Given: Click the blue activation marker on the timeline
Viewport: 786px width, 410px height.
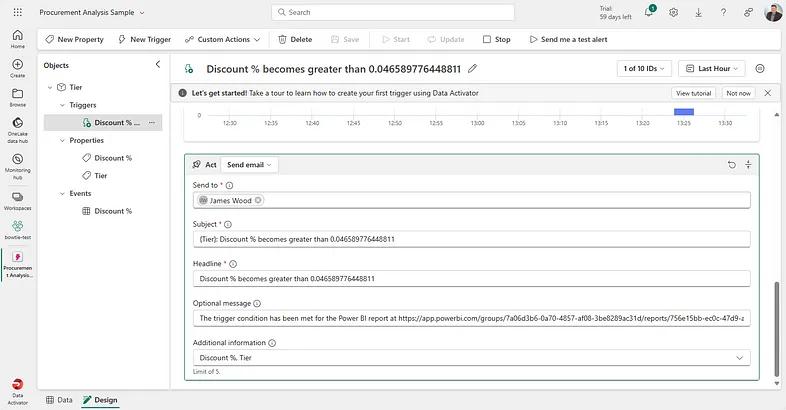Looking at the screenshot, I should pos(684,112).
